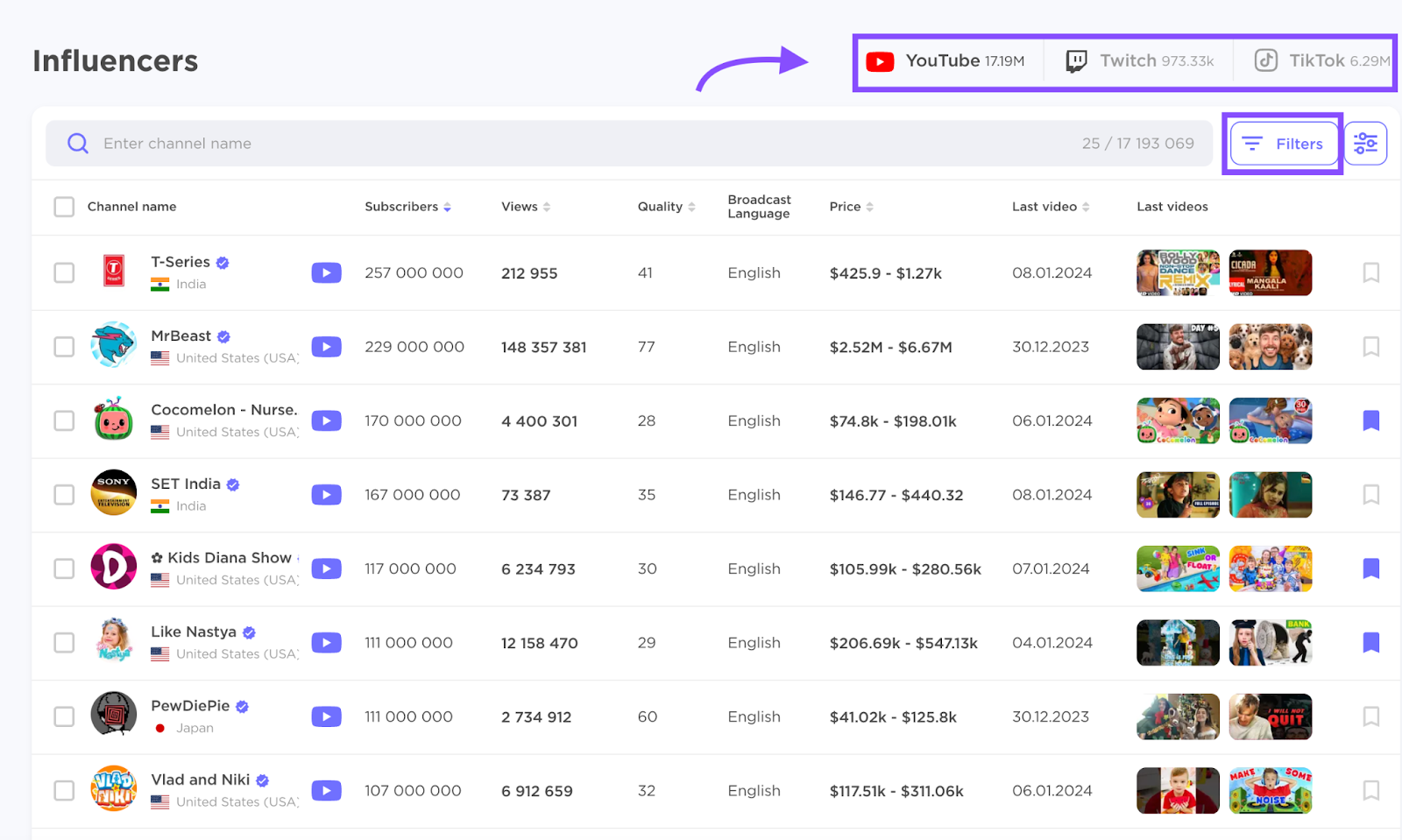Check the Kids Diana Show row checkbox
Viewport: 1402px width, 840px height.
64,569
